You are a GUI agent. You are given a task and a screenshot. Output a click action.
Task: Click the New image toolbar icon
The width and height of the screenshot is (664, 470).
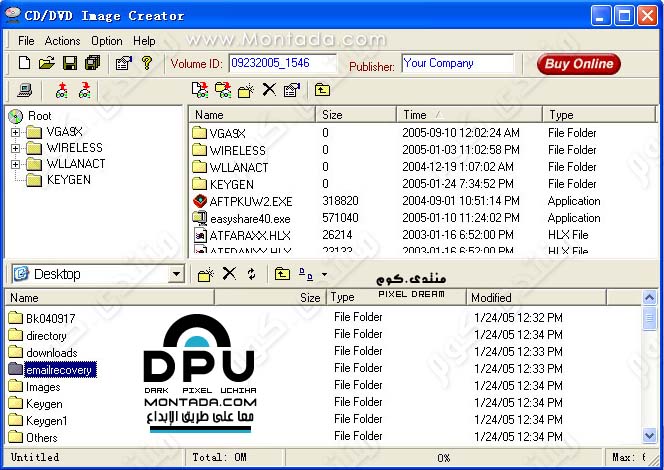[25, 64]
